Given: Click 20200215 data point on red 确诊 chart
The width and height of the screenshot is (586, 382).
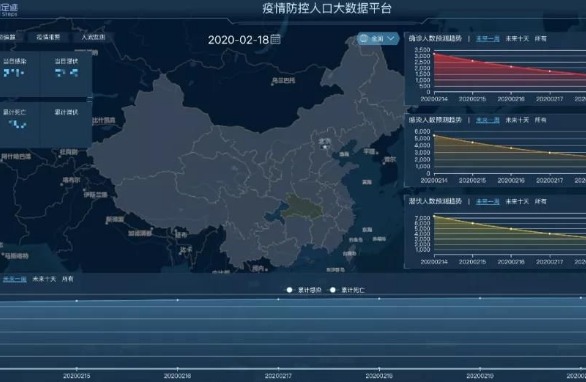Looking at the screenshot, I should point(472,61).
